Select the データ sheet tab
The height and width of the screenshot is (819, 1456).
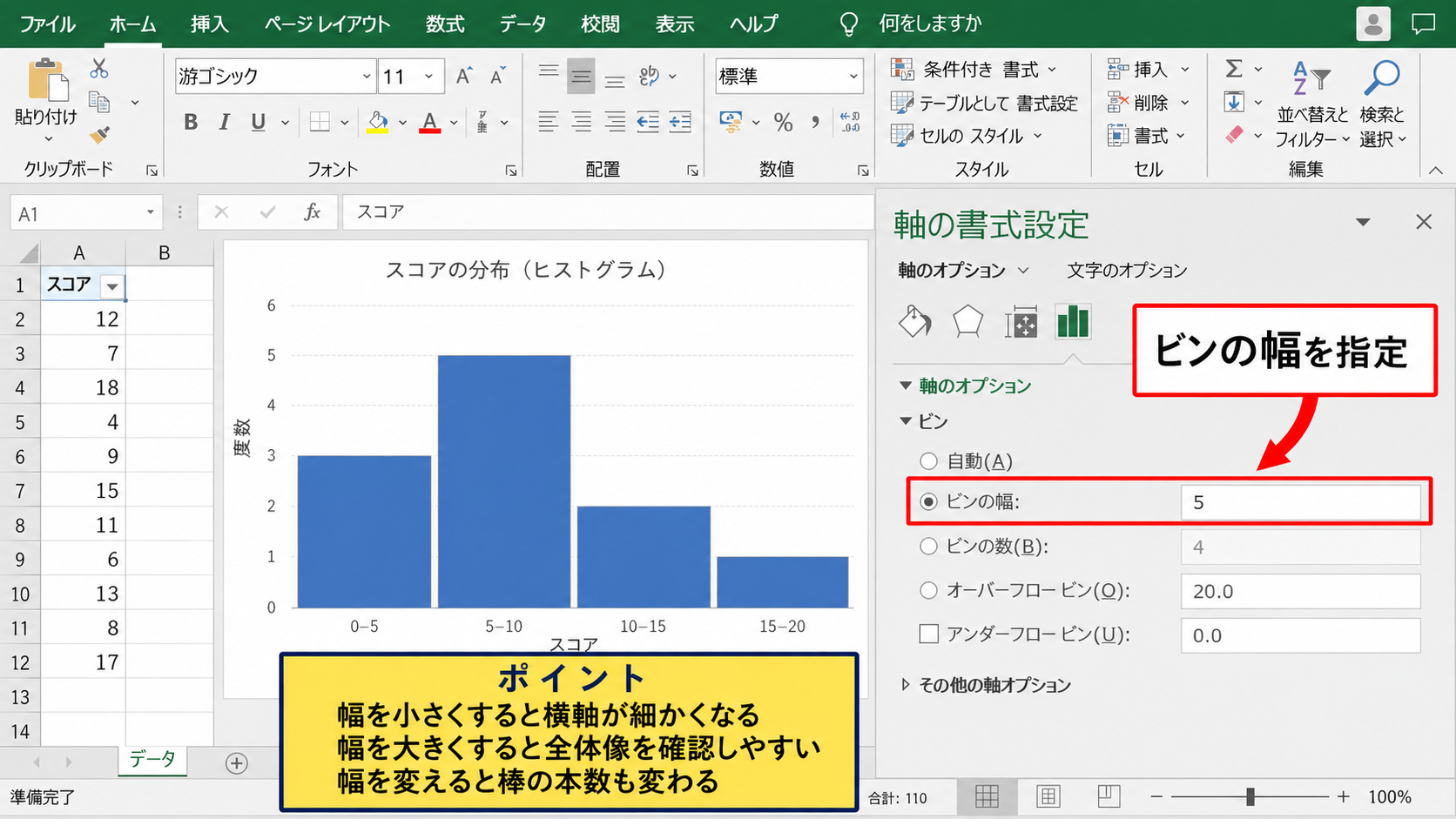point(152,759)
